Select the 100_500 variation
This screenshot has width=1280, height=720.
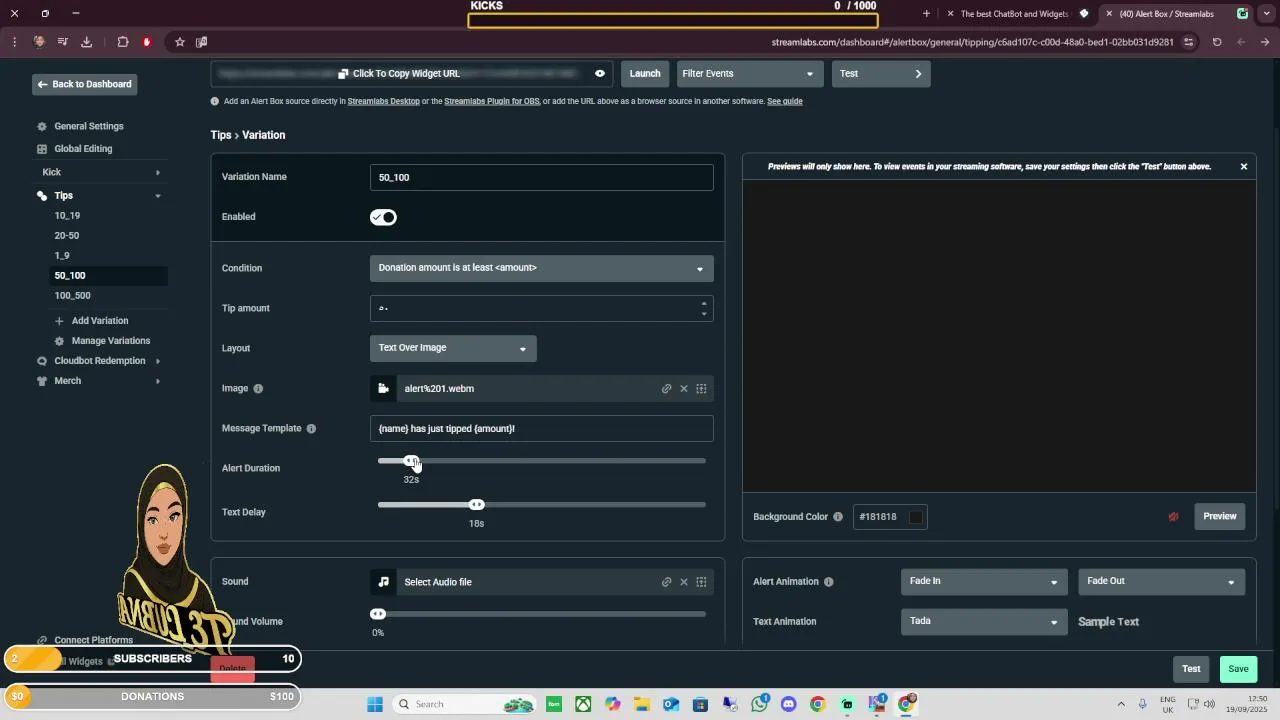click(72, 296)
